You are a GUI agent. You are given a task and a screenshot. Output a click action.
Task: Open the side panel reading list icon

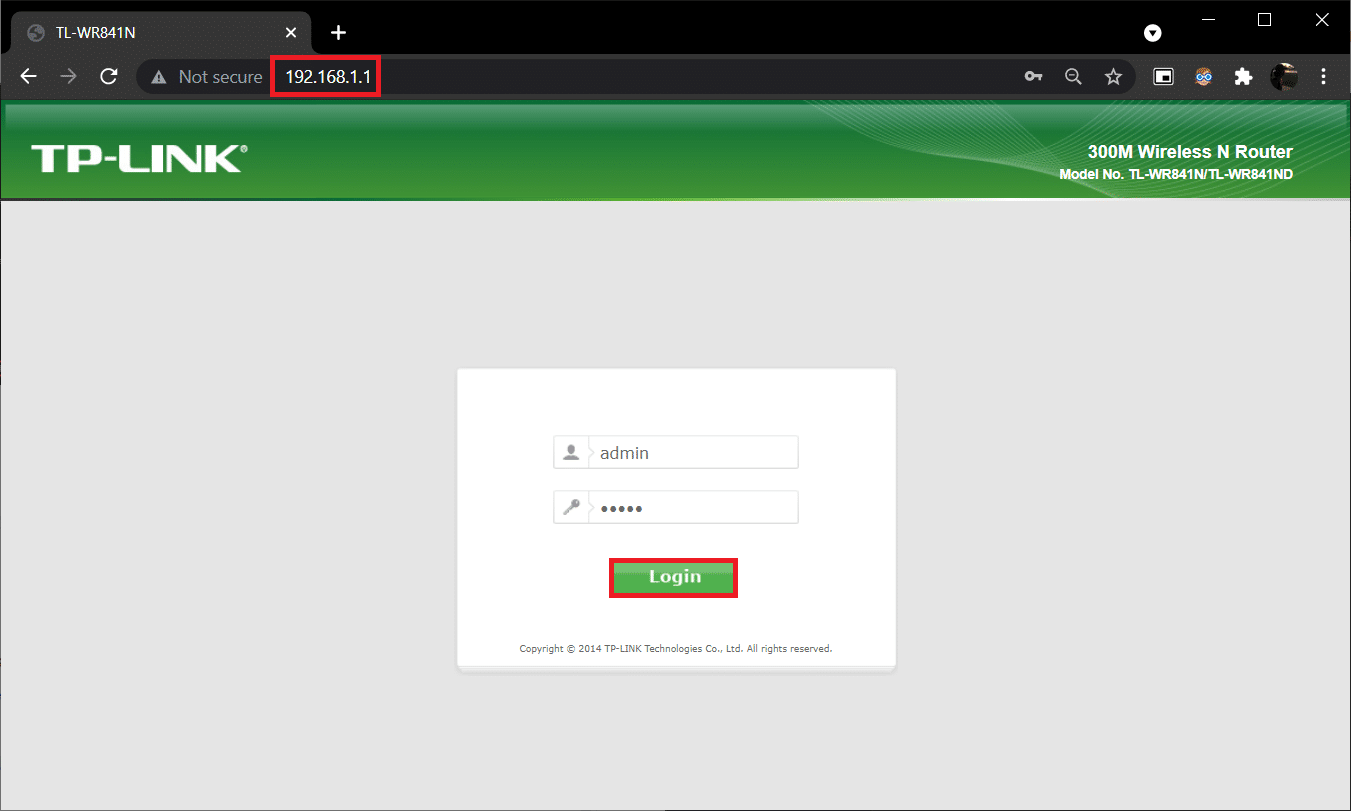(1162, 76)
